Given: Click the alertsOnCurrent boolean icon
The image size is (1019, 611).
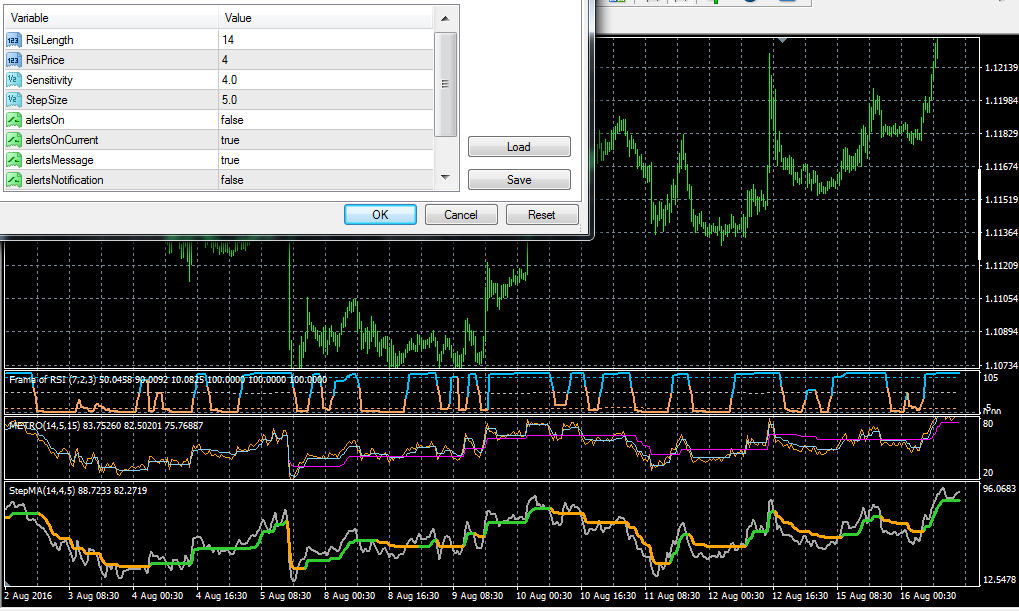Looking at the screenshot, I should click(14, 140).
